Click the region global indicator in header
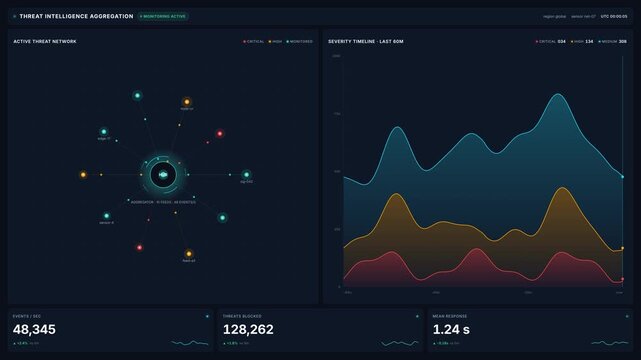Viewport: 641px width, 360px height. pos(555,17)
